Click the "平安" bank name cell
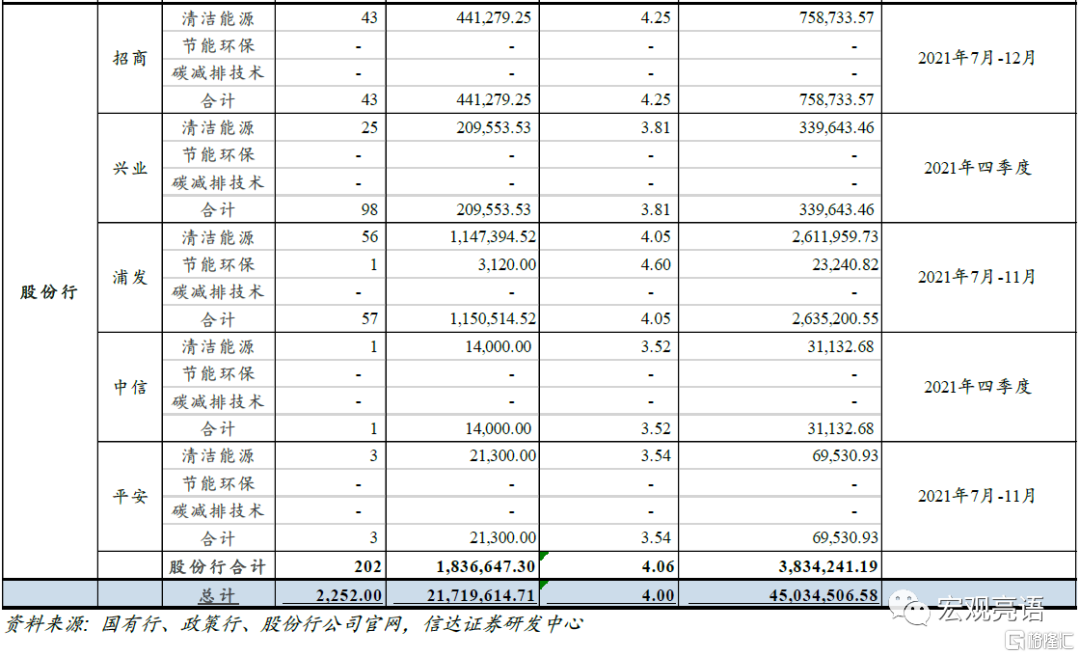Image resolution: width=1080 pixels, height=657 pixels. (130, 496)
